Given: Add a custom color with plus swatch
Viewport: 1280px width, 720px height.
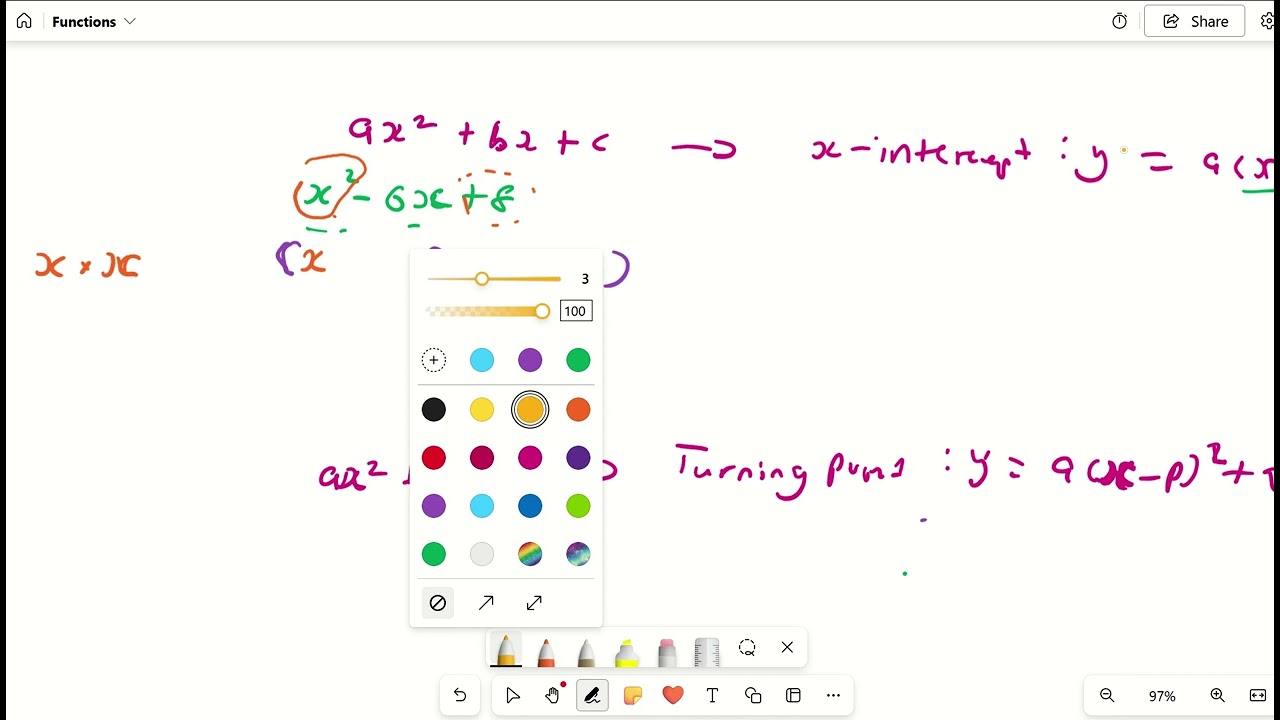Looking at the screenshot, I should click(434, 360).
